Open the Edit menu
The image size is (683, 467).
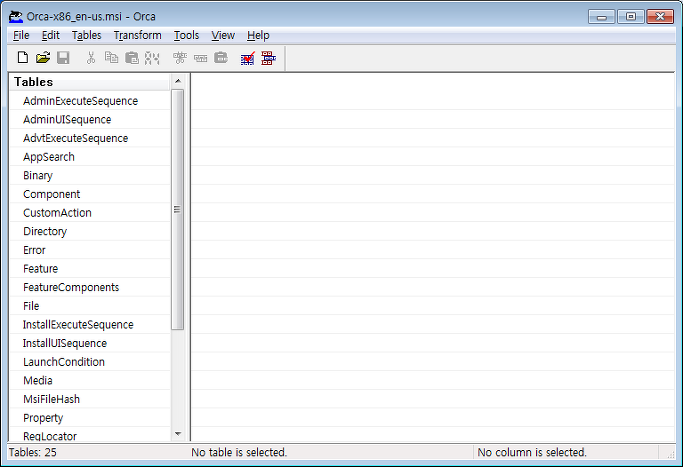51,35
